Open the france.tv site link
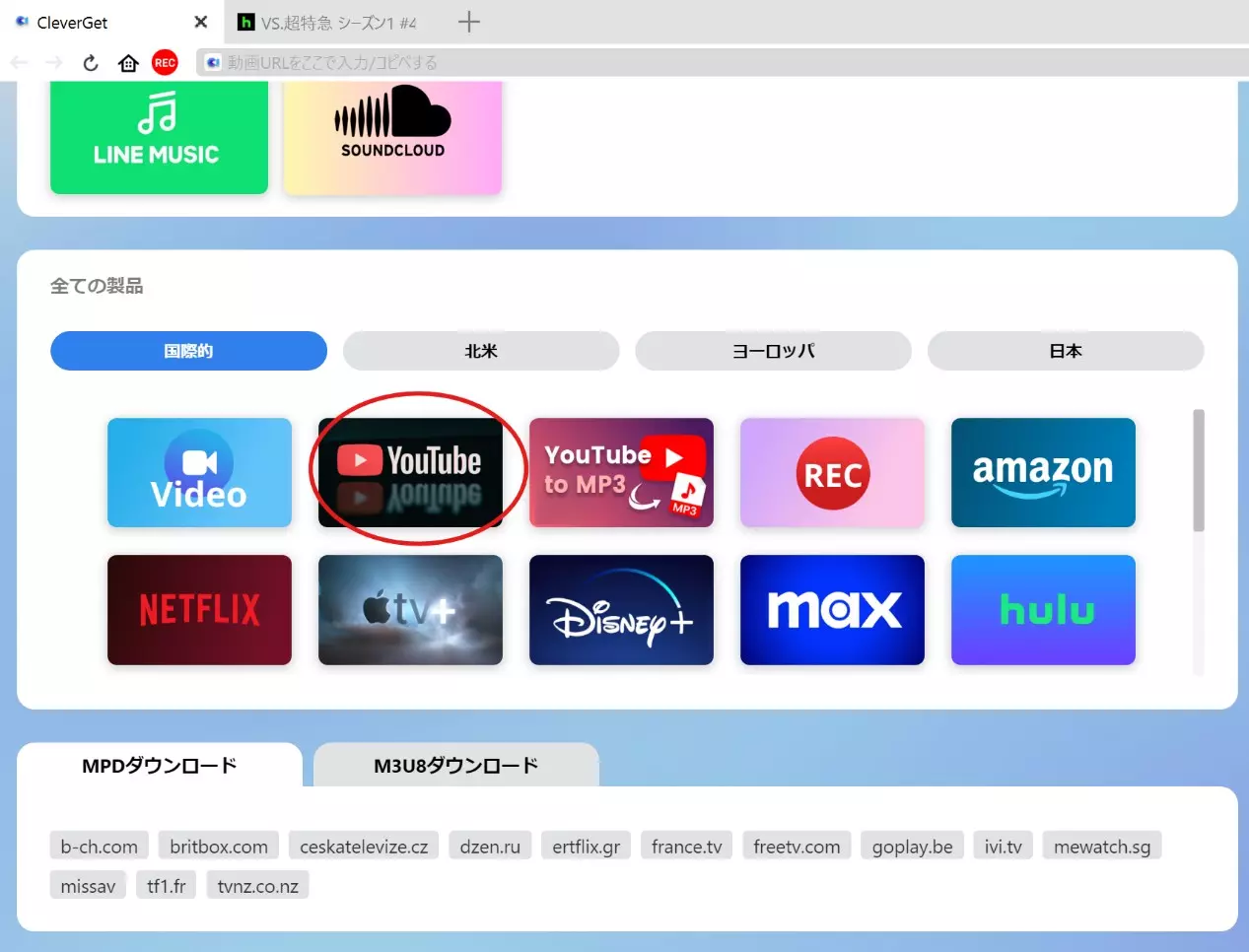Screen dimensions: 1249x952 (x=687, y=847)
